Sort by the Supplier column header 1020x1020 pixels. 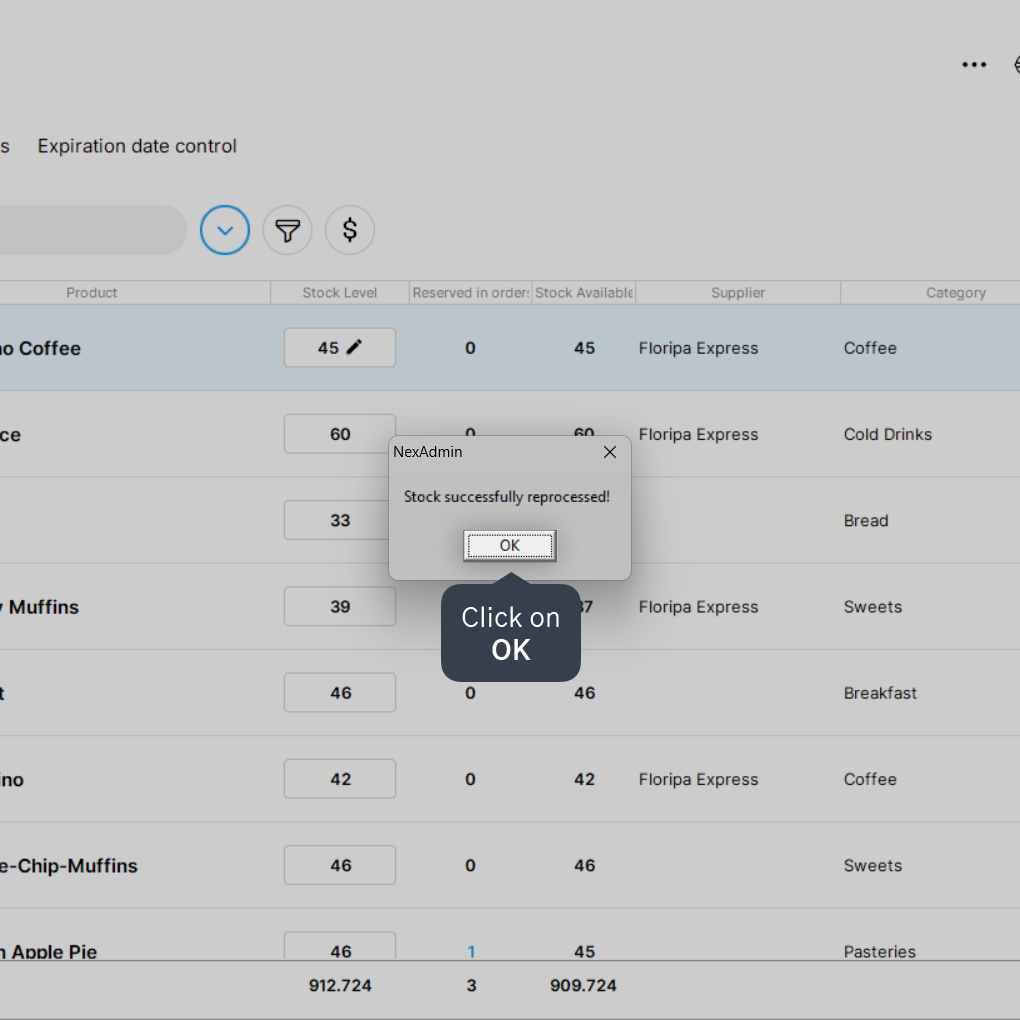point(738,293)
